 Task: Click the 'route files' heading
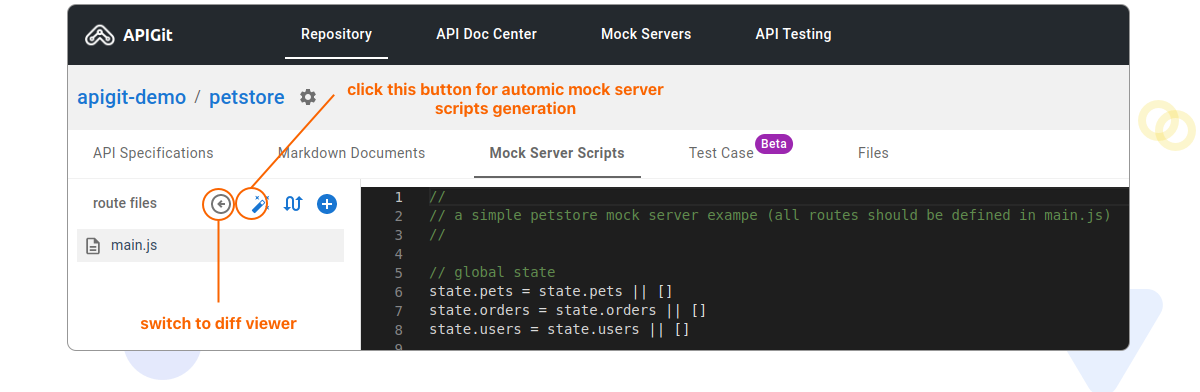click(125, 203)
